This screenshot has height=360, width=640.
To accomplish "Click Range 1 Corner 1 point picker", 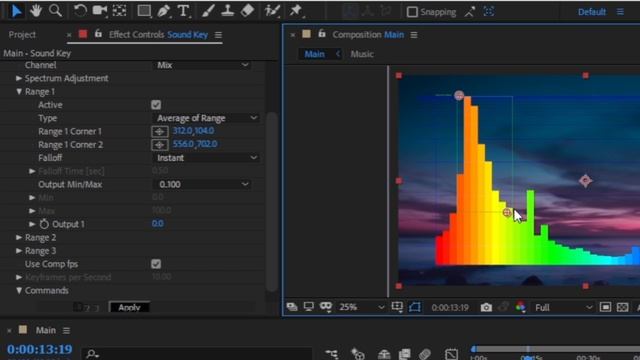I will pyautogui.click(x=160, y=131).
